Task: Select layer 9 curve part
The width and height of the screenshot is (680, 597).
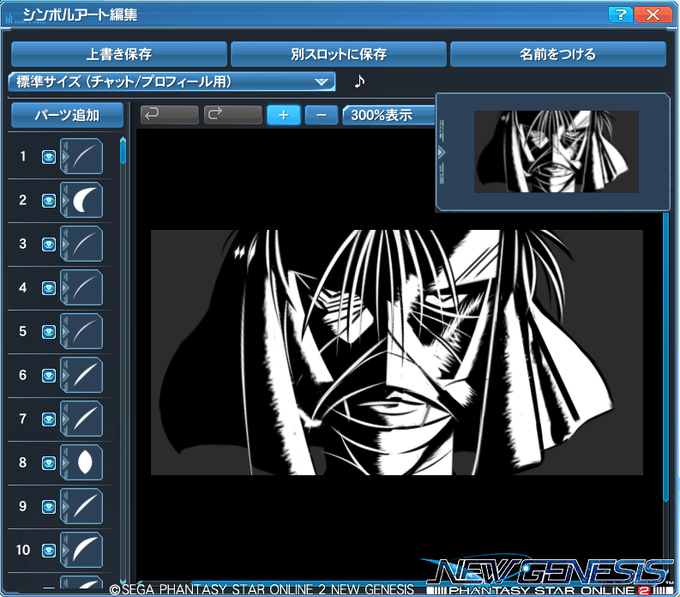Action: pos(82,506)
